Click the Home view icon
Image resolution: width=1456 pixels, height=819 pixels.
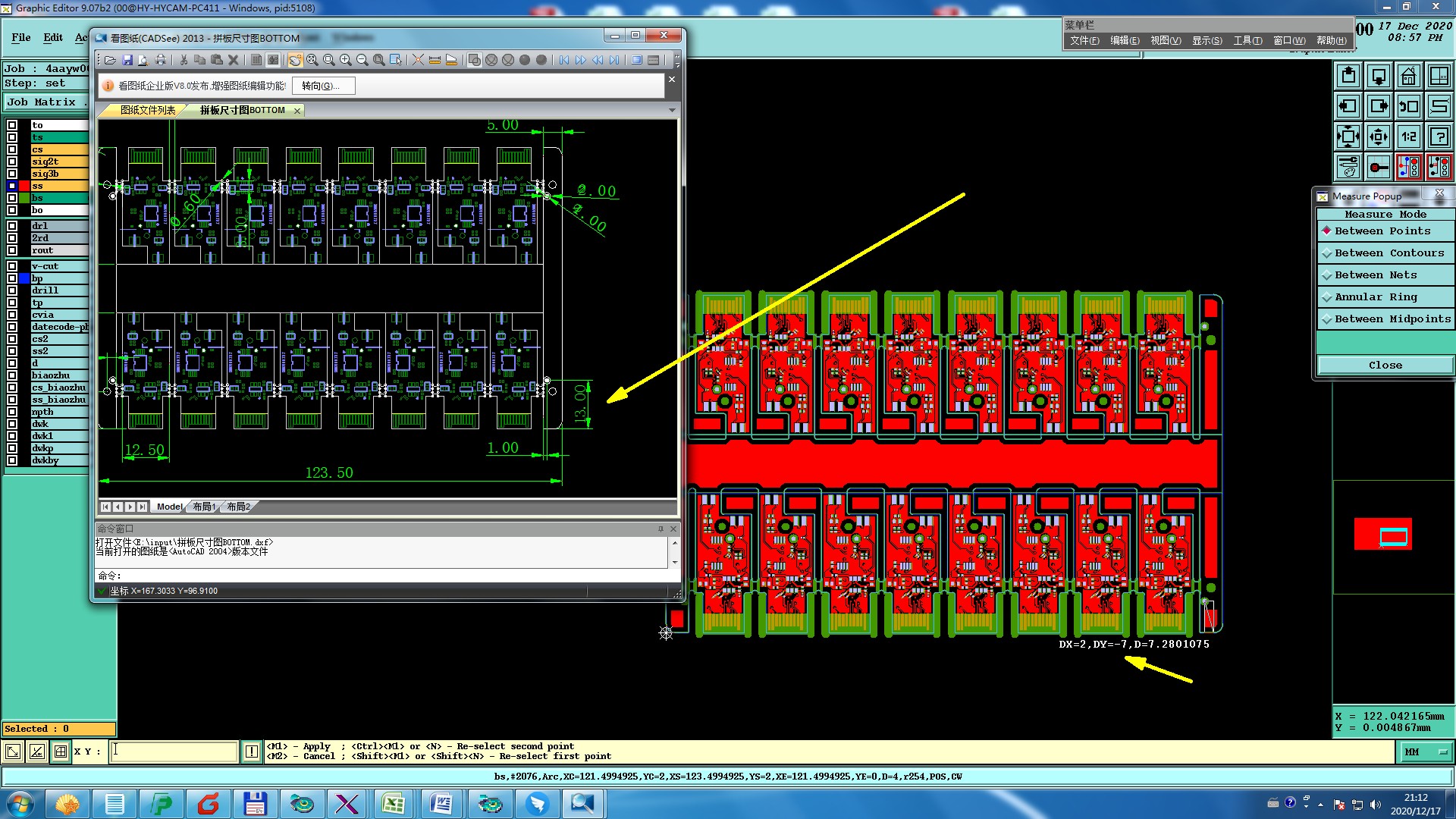coord(1408,76)
